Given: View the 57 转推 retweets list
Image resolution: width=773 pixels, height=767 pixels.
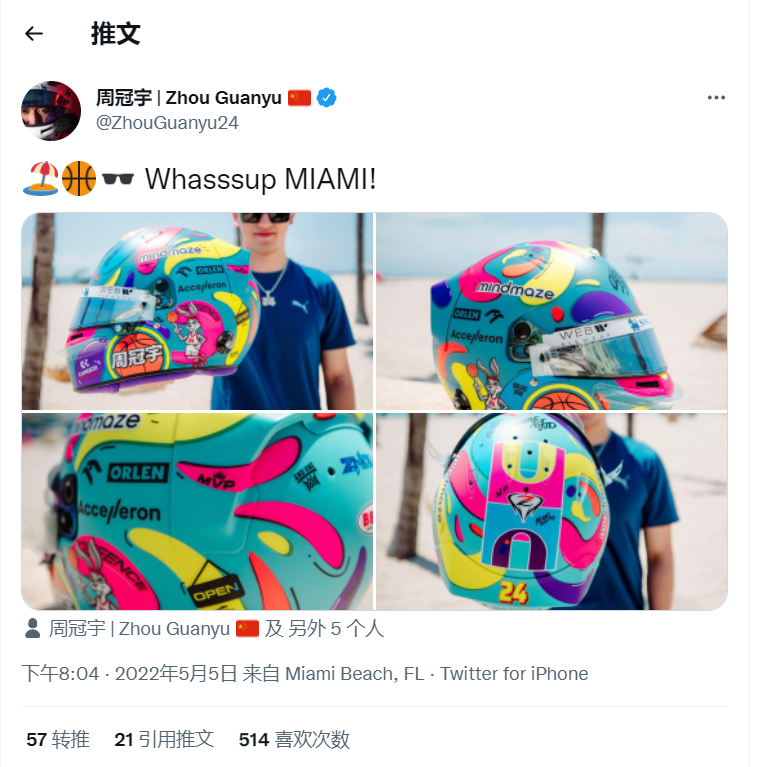Looking at the screenshot, I should tap(58, 740).
